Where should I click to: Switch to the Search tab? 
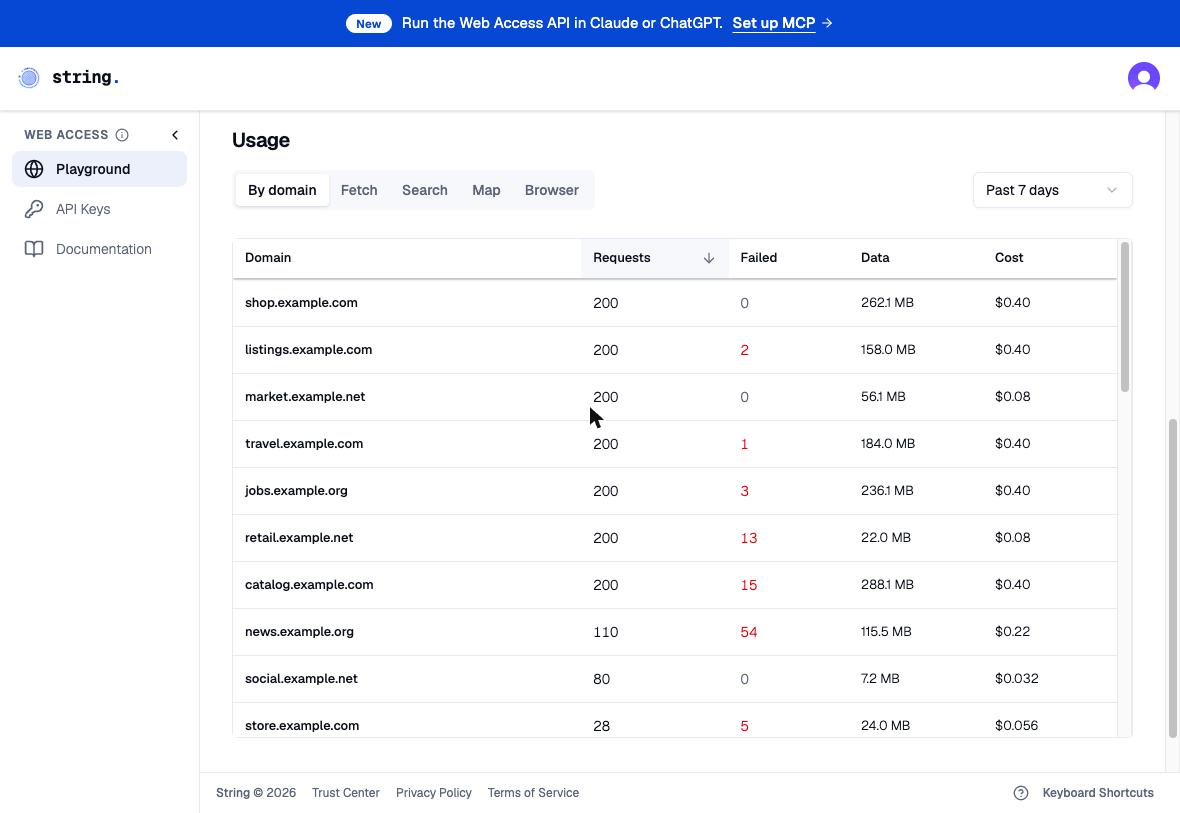coord(424,190)
